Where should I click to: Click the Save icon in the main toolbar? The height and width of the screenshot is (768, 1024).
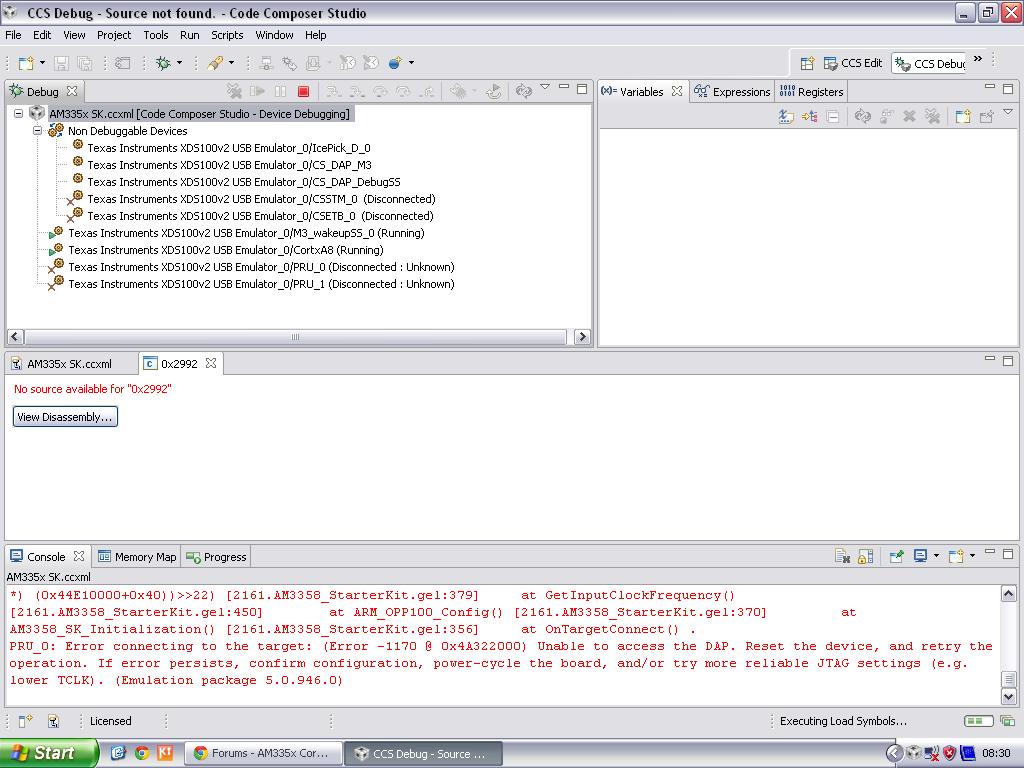[61, 63]
